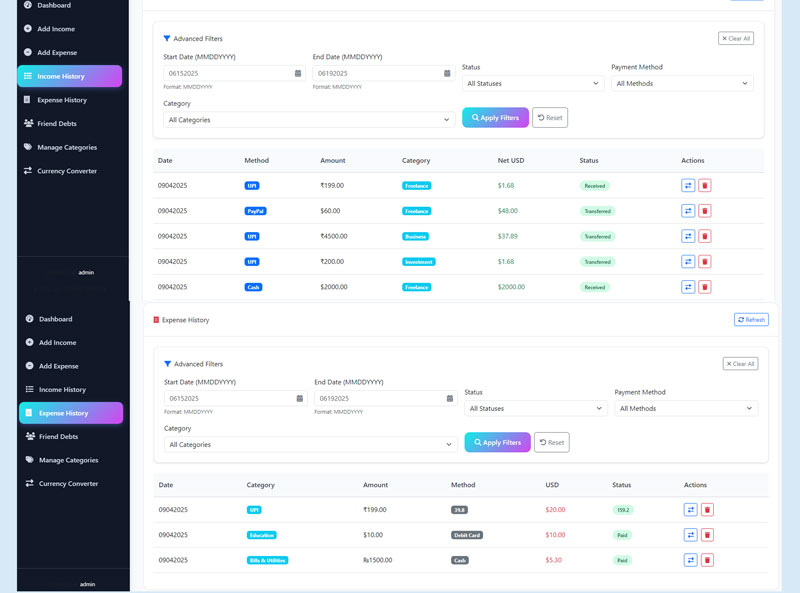Expand Status dropdown in income filters
Screen dimensions: 800x593
(533, 84)
